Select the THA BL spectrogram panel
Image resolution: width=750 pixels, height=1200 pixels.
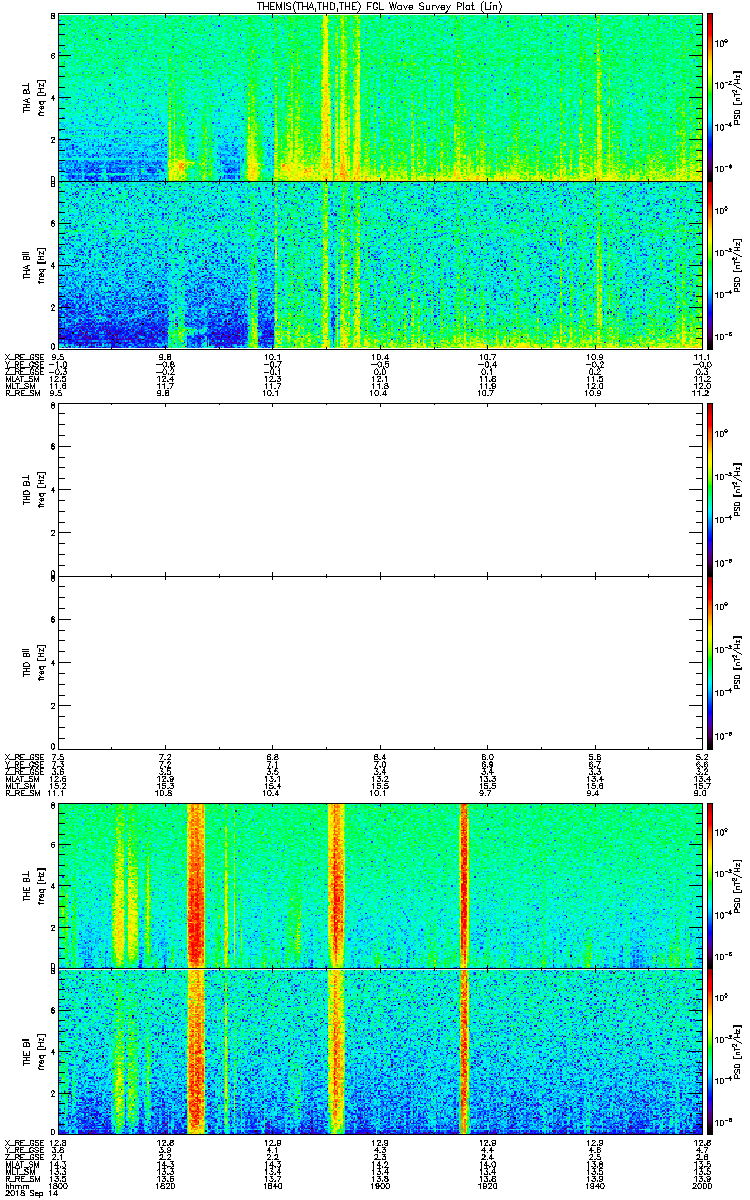(381, 97)
